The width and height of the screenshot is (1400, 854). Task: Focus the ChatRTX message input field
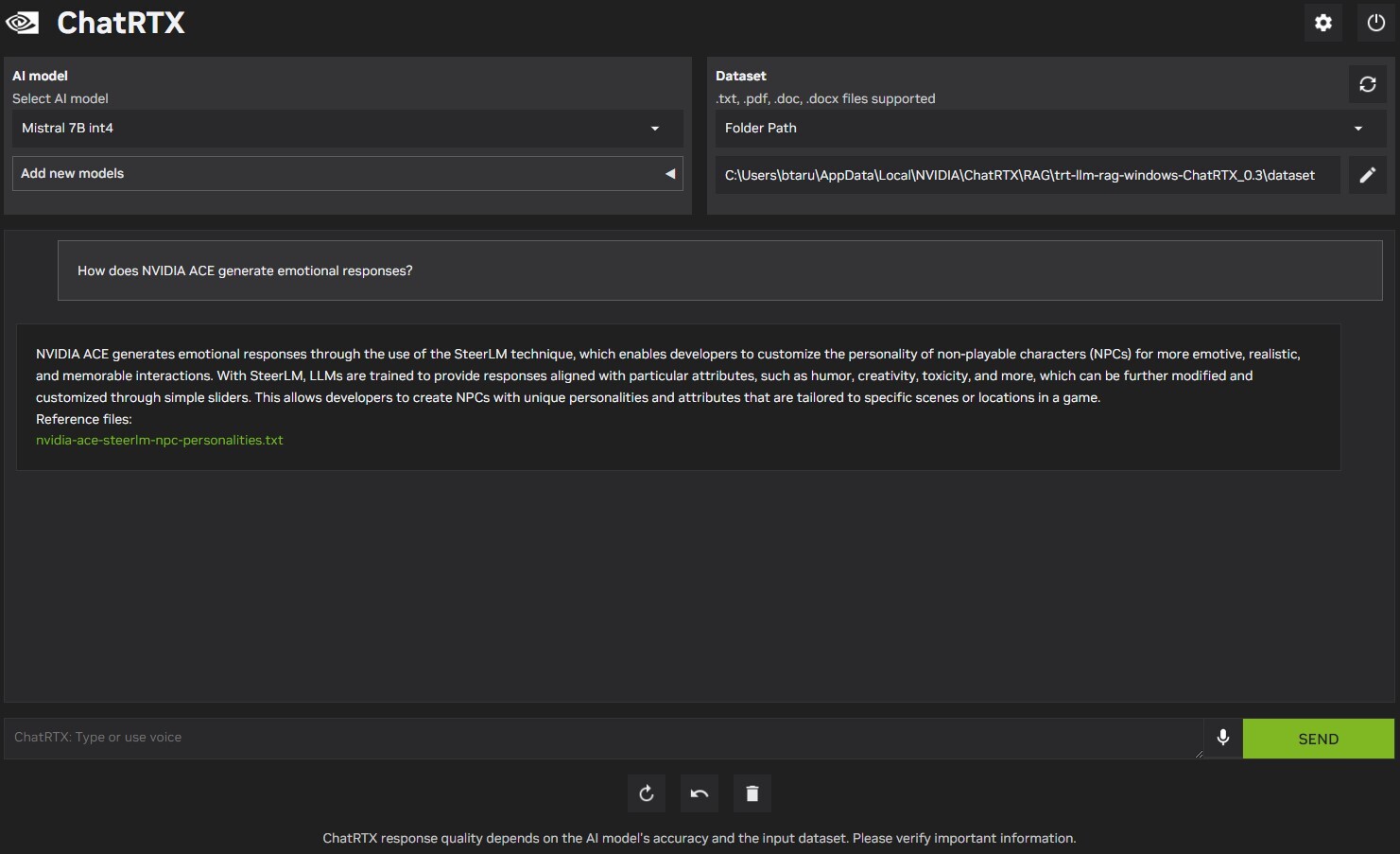tap(603, 738)
